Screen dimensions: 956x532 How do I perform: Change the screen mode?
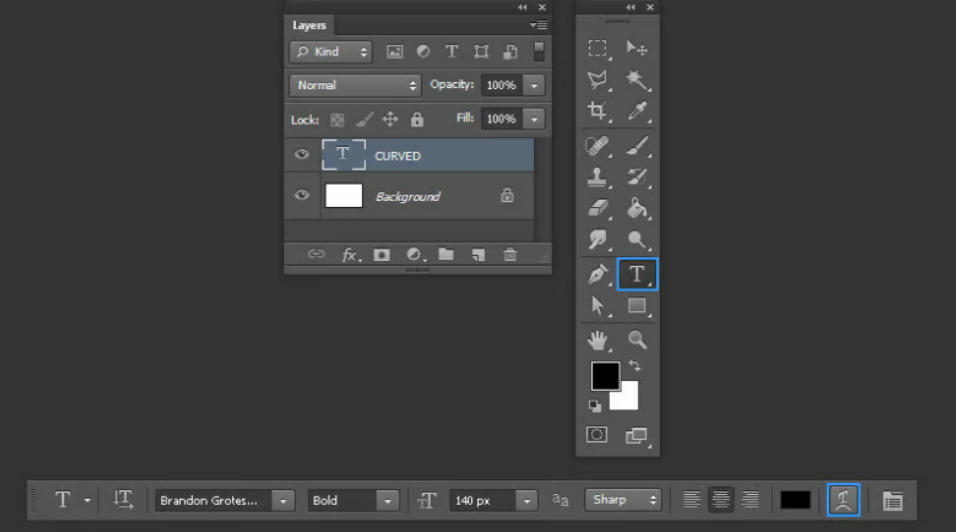coord(637,435)
